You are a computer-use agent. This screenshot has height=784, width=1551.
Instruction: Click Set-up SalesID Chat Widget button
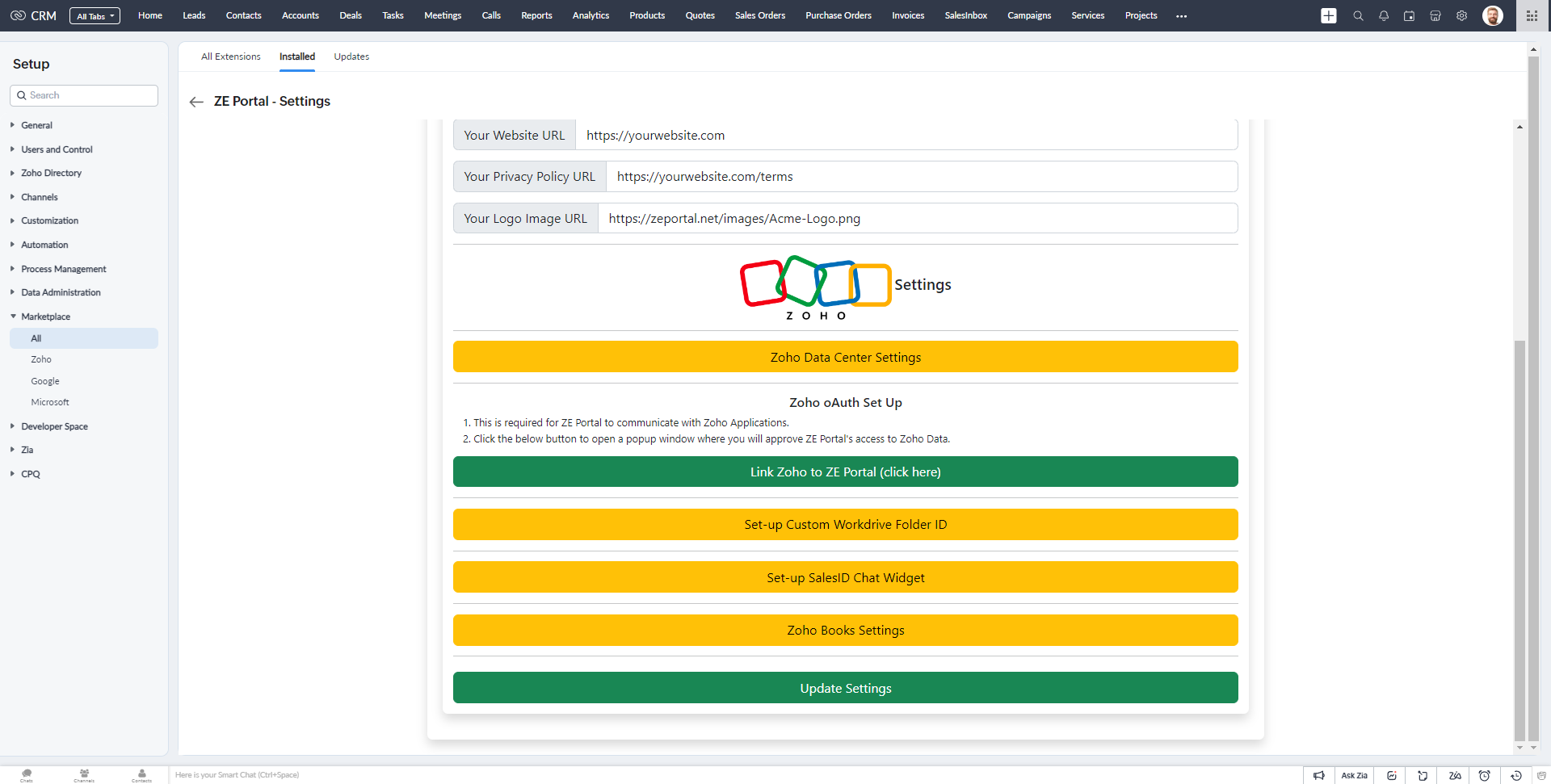click(845, 577)
